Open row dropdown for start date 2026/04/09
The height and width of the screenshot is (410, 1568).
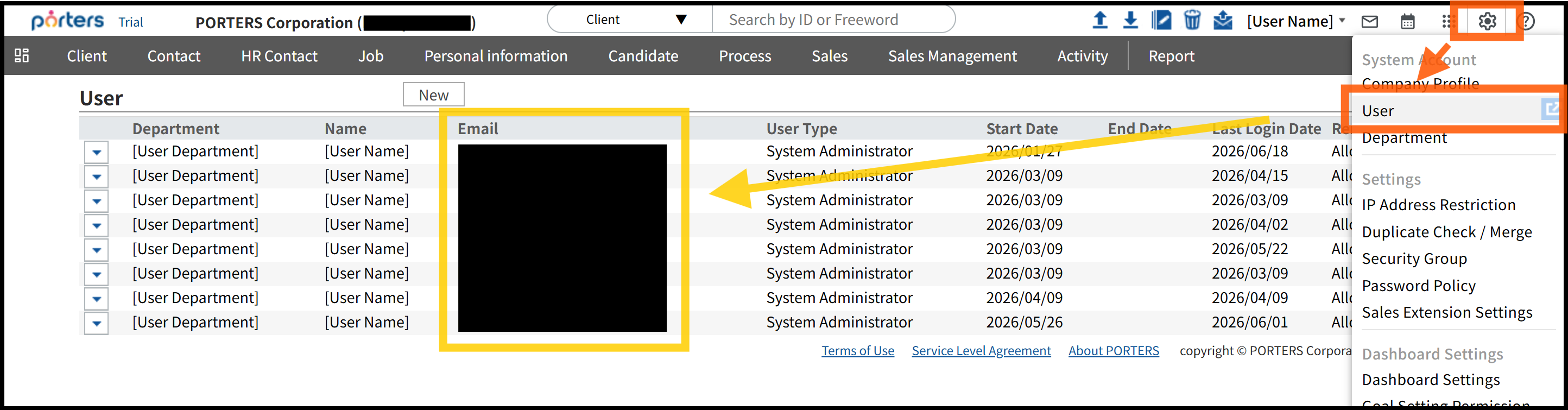97,299
